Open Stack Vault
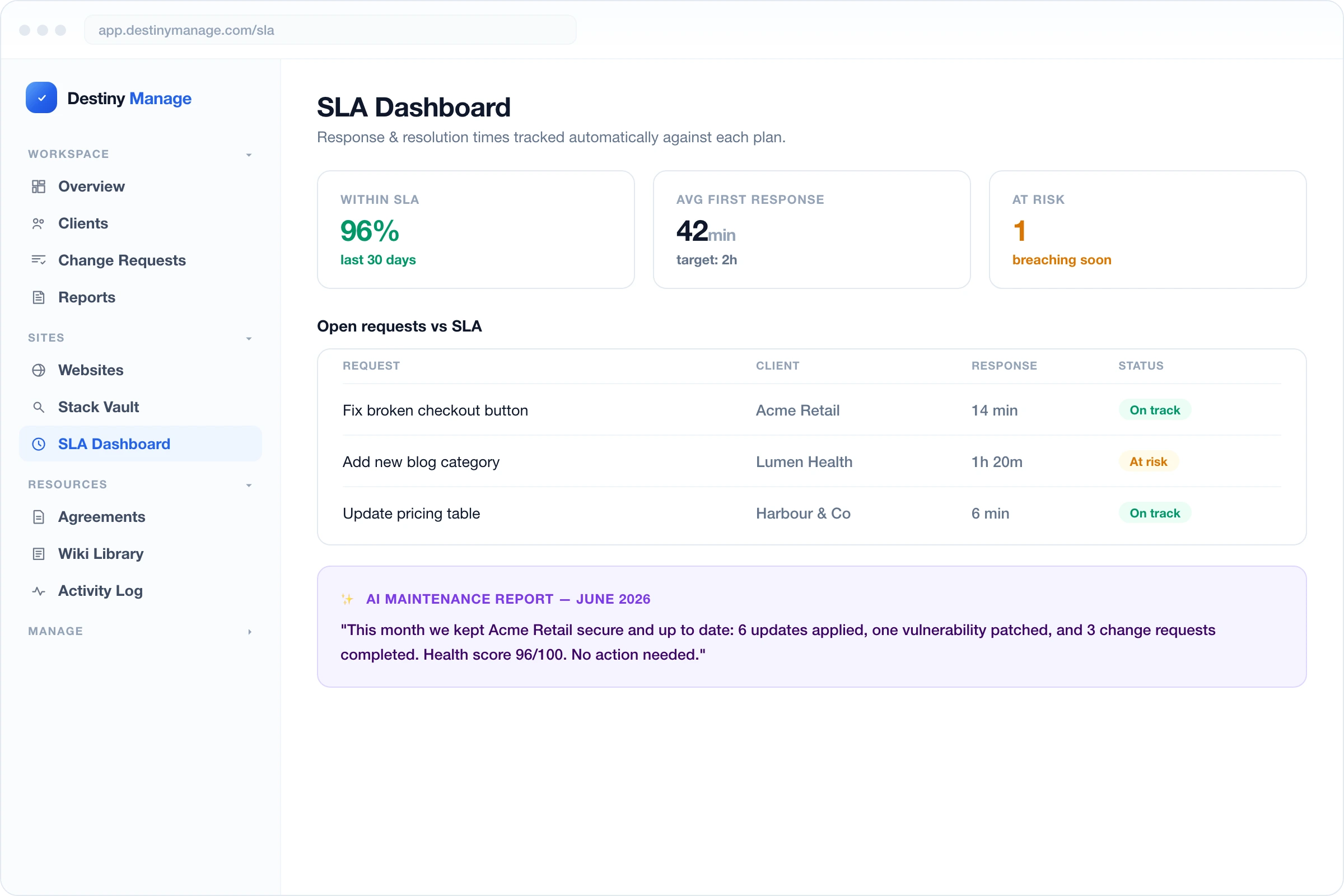1344x896 pixels. 141,407
